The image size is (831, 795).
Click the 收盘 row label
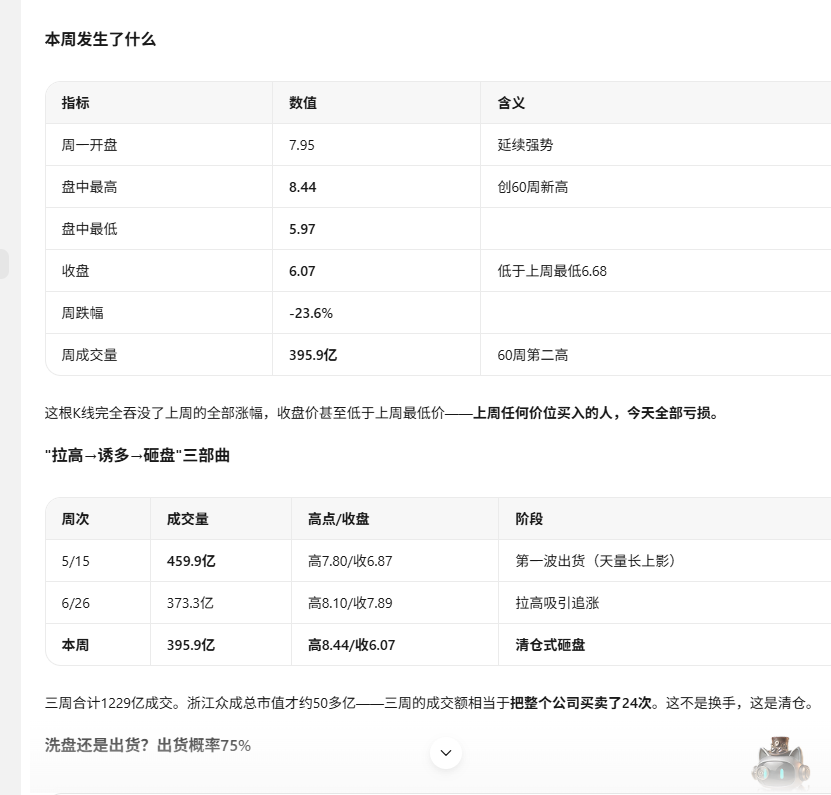pyautogui.click(x=75, y=271)
